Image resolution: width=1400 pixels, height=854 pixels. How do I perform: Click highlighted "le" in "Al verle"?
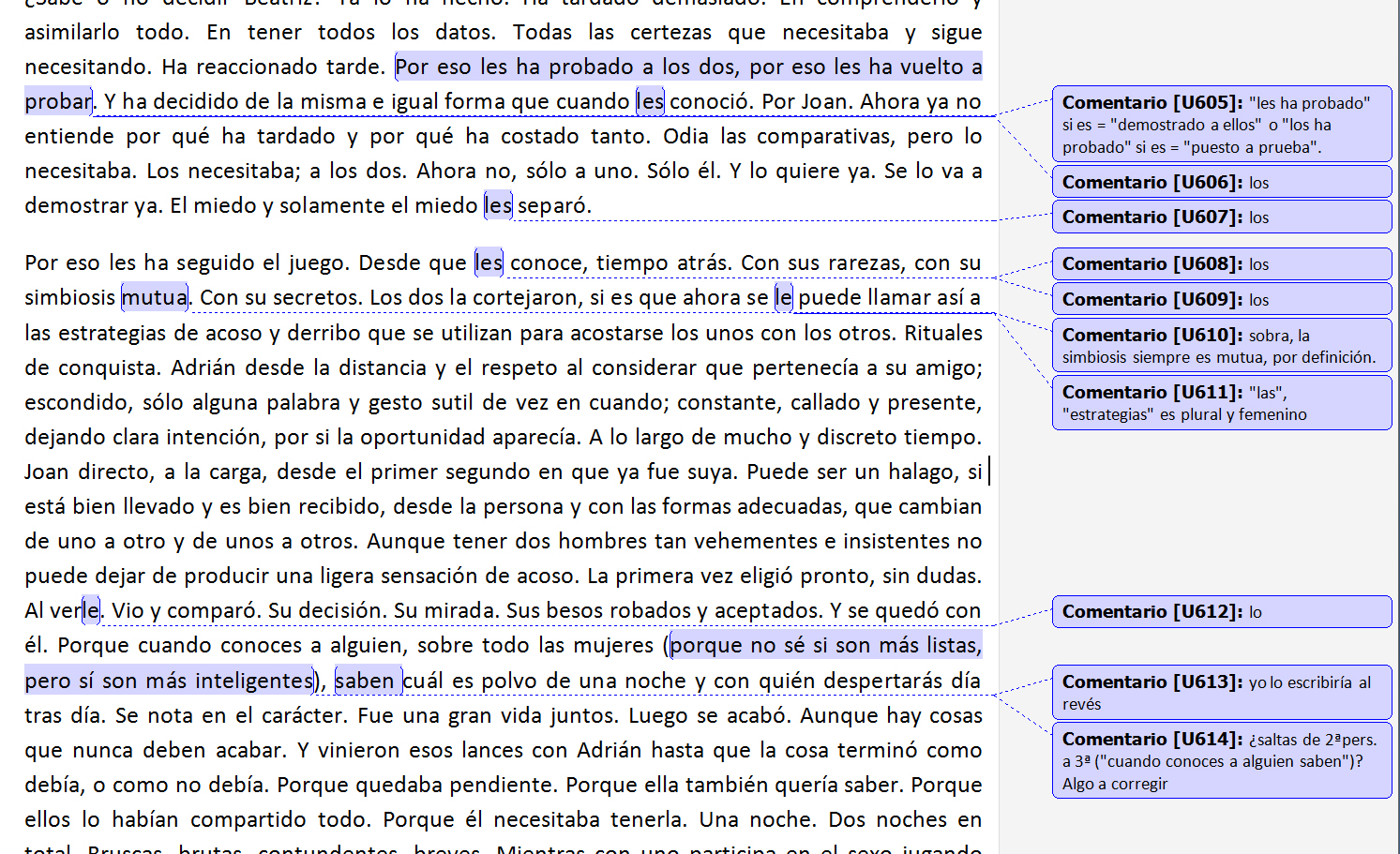pyautogui.click(x=91, y=610)
